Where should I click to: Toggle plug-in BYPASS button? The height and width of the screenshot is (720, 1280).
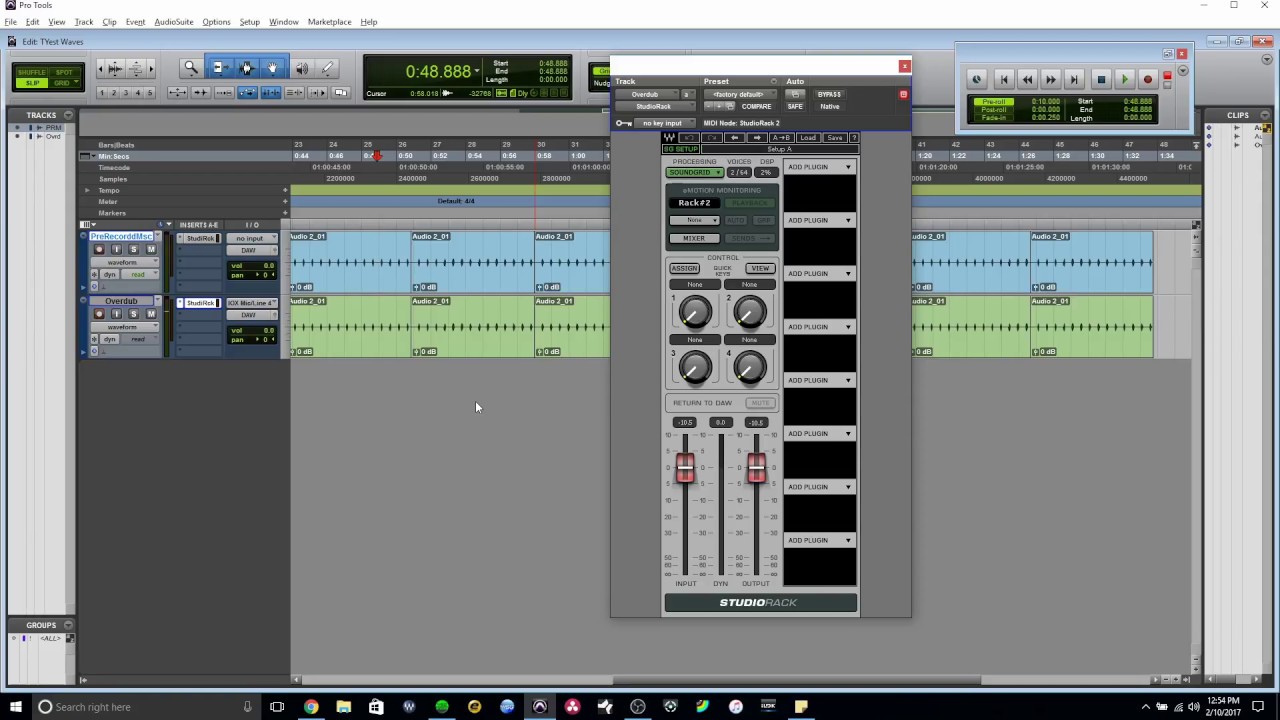pyautogui.click(x=829, y=95)
